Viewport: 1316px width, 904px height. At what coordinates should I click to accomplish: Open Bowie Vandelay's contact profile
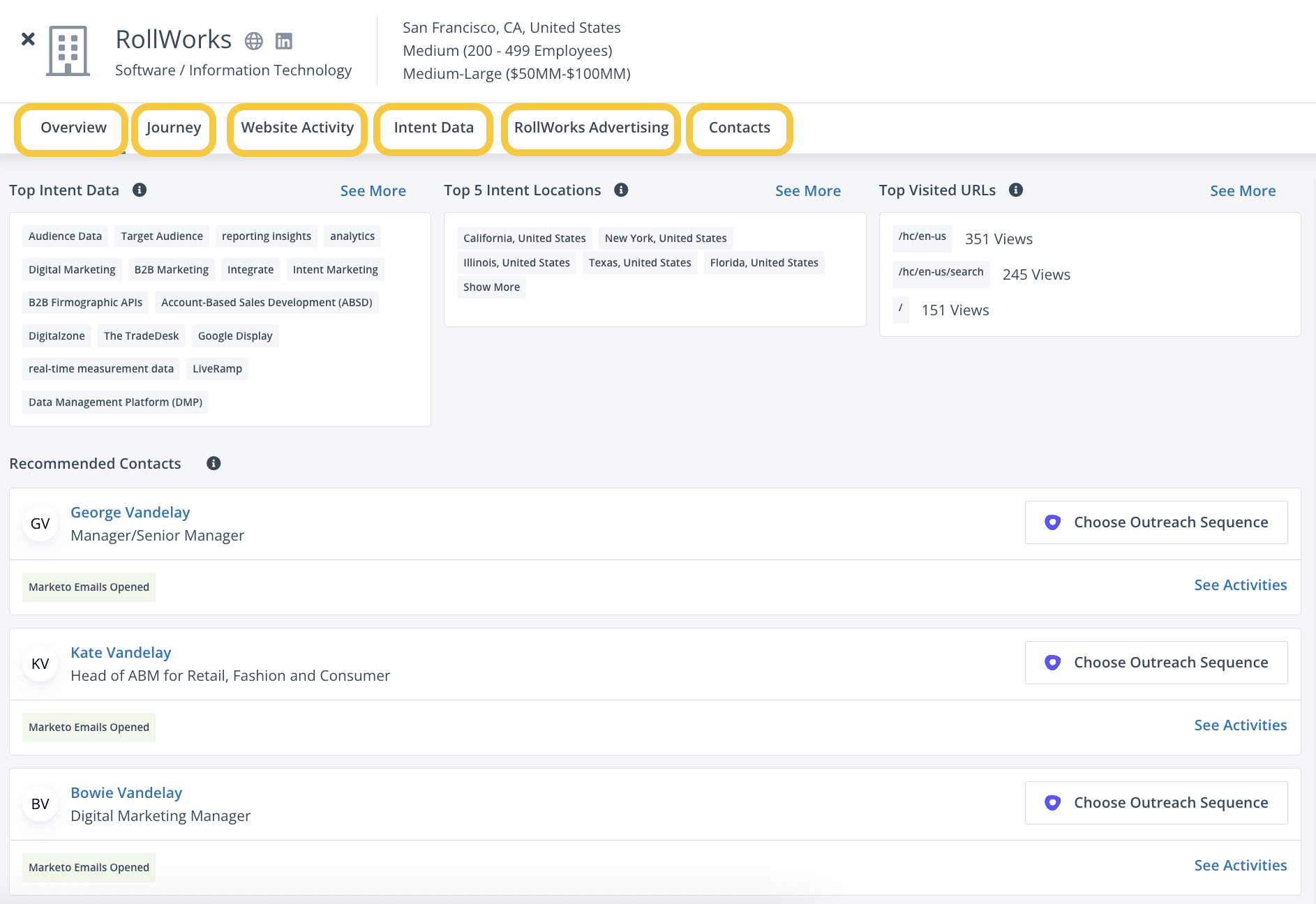pyautogui.click(x=126, y=792)
